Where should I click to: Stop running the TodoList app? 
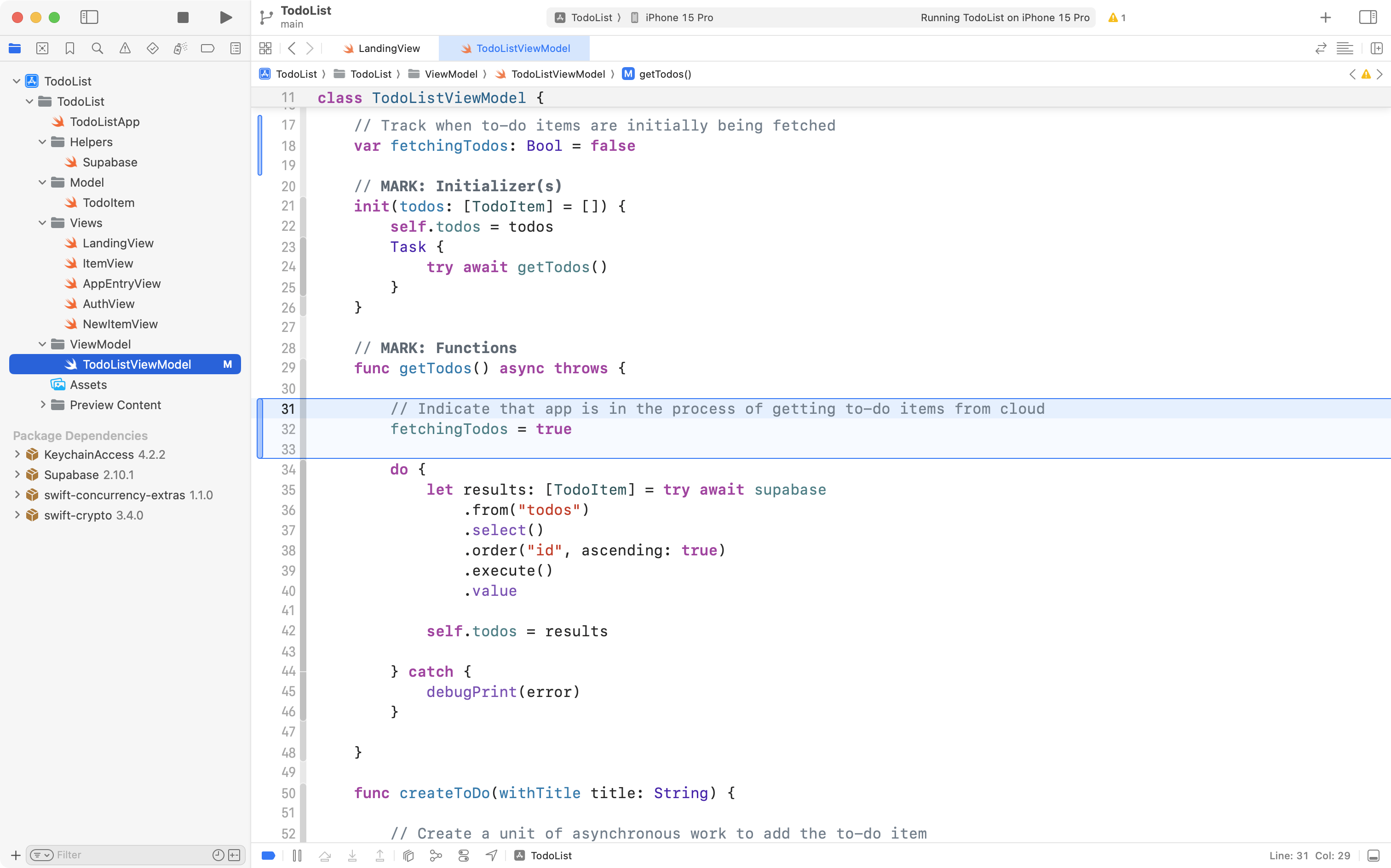pyautogui.click(x=182, y=17)
